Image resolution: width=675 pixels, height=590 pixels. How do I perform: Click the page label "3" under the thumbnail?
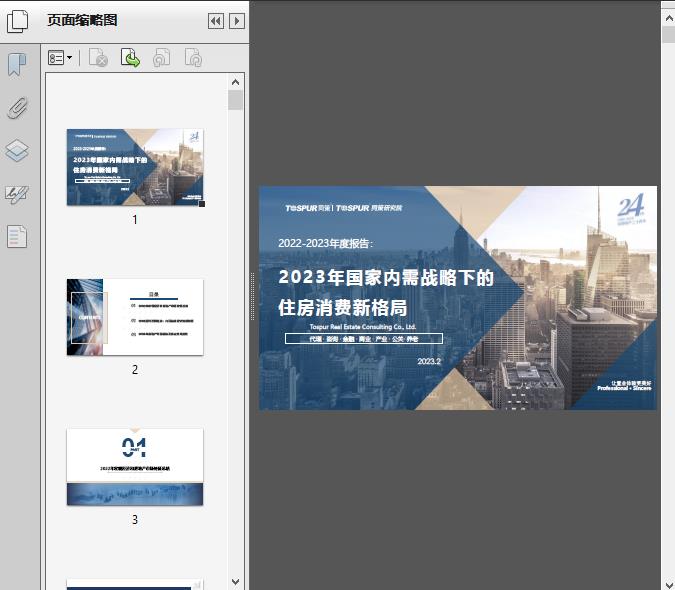pos(135,520)
